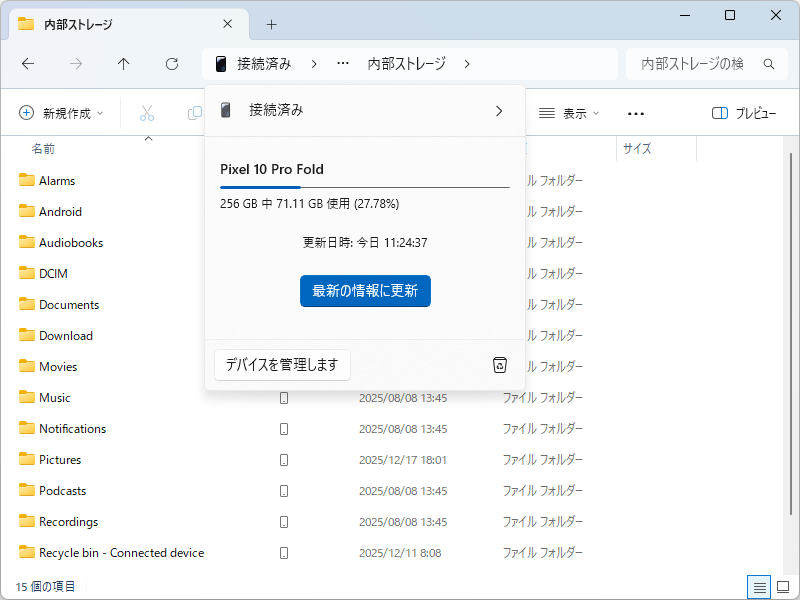Click the magnifier icon in the search box
800x600 pixels.
point(768,63)
